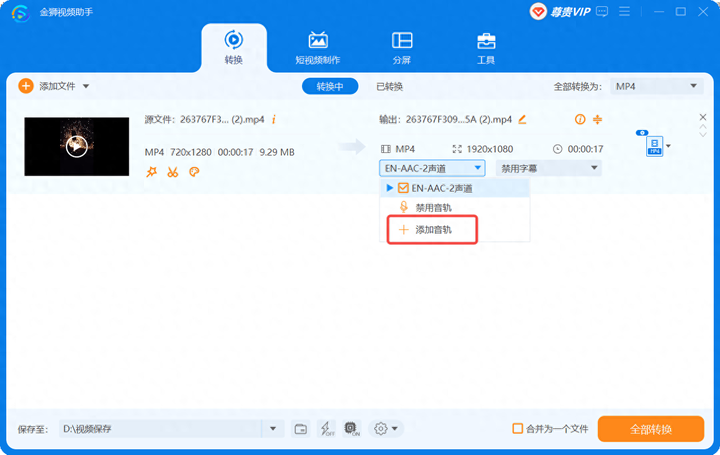The height and width of the screenshot is (455, 720).
Task: Open the video effects enhance star icon
Action: click(x=152, y=172)
